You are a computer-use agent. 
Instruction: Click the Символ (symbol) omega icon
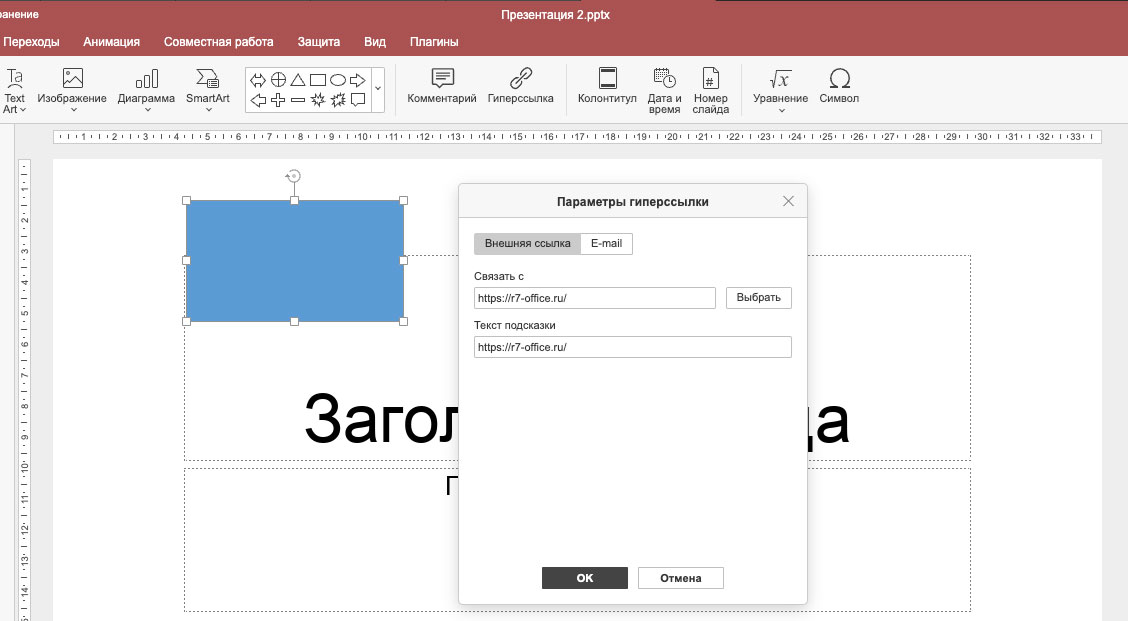coord(839,78)
